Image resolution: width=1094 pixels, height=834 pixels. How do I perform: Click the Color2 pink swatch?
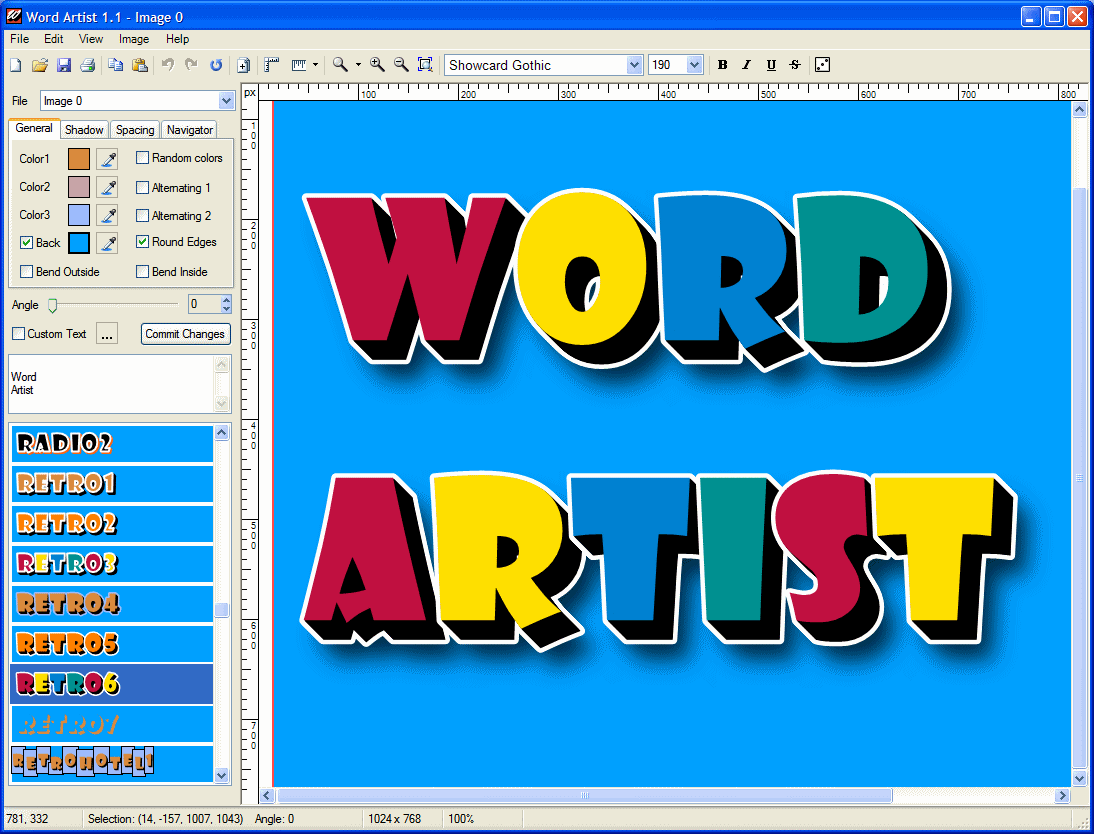pos(79,187)
